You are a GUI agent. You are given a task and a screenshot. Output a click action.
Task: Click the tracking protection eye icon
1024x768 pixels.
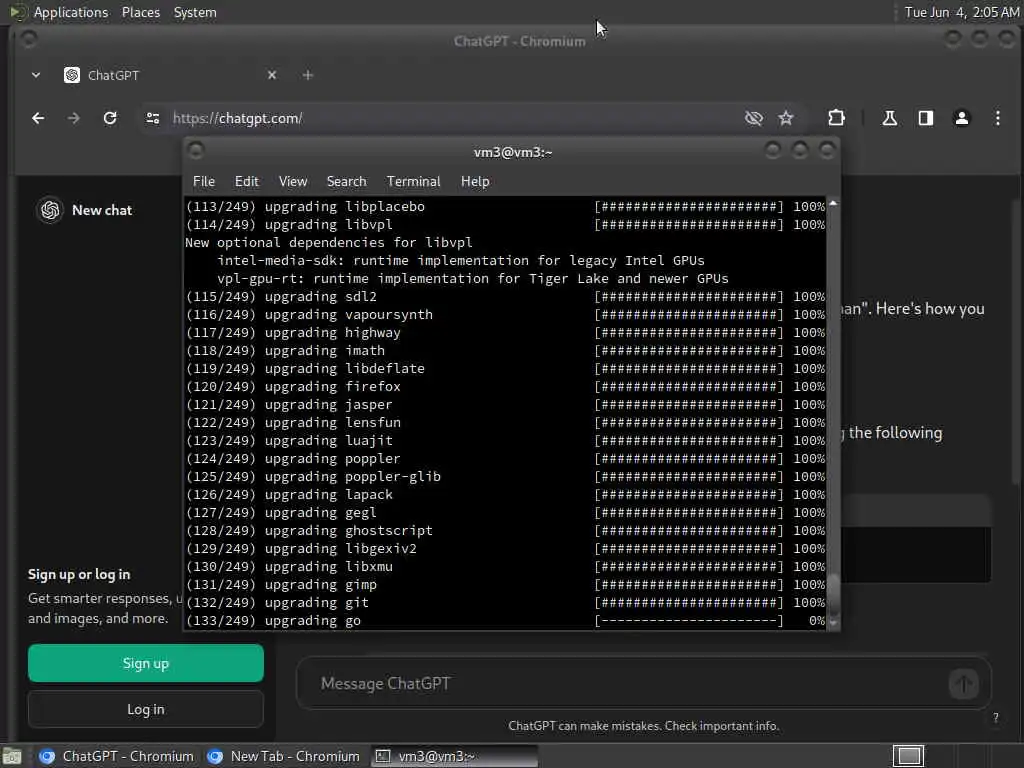tap(754, 118)
